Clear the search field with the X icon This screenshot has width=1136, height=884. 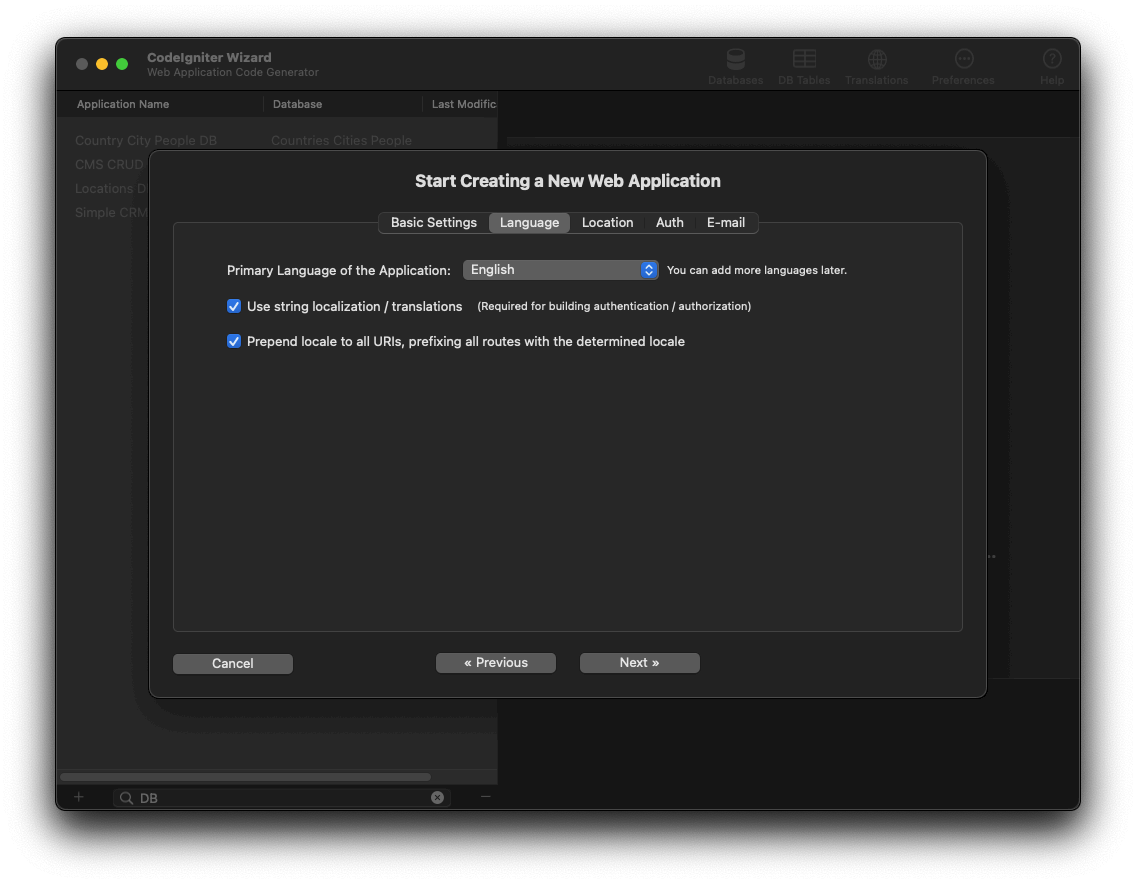coord(437,798)
